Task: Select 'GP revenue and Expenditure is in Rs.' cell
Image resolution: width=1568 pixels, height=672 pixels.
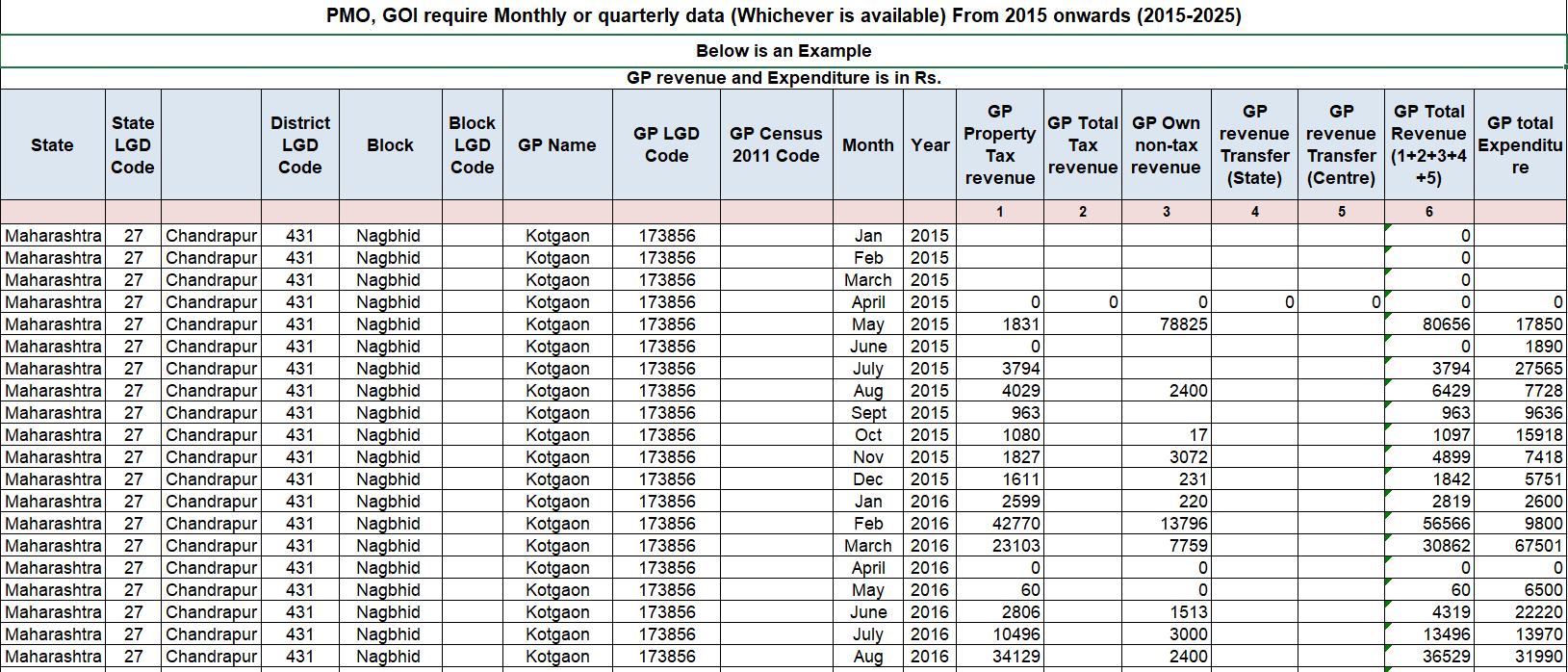Action: [x=784, y=78]
